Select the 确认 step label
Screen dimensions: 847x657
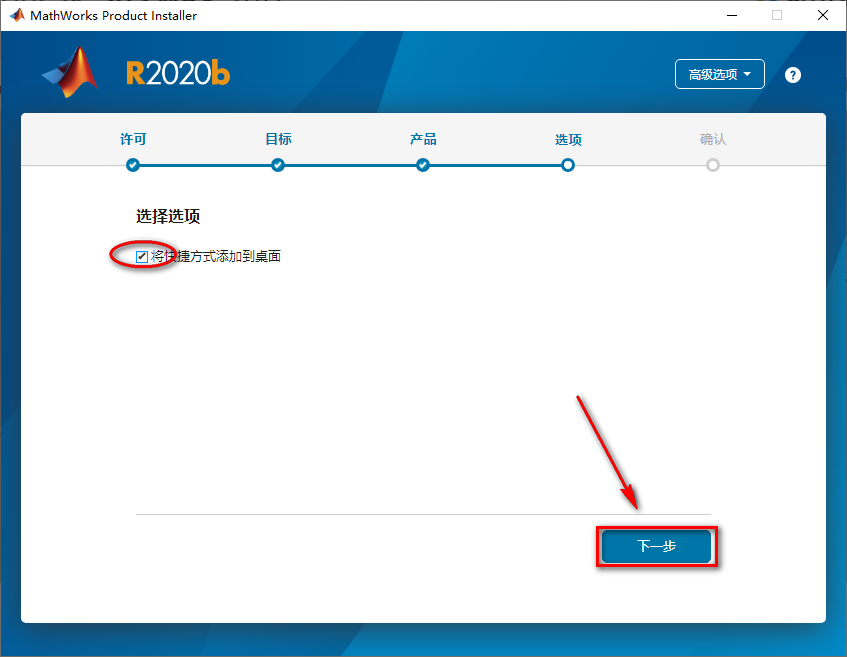tap(713, 140)
